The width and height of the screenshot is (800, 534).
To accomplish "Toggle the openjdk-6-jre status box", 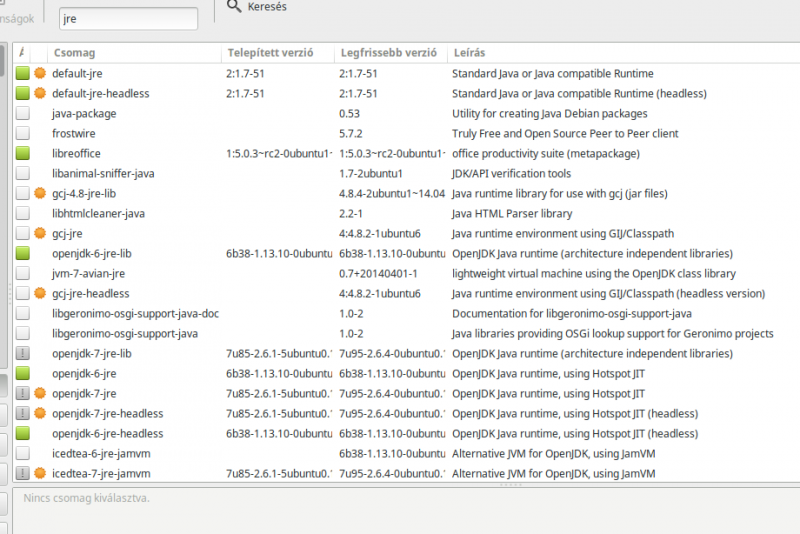I will tap(22, 373).
